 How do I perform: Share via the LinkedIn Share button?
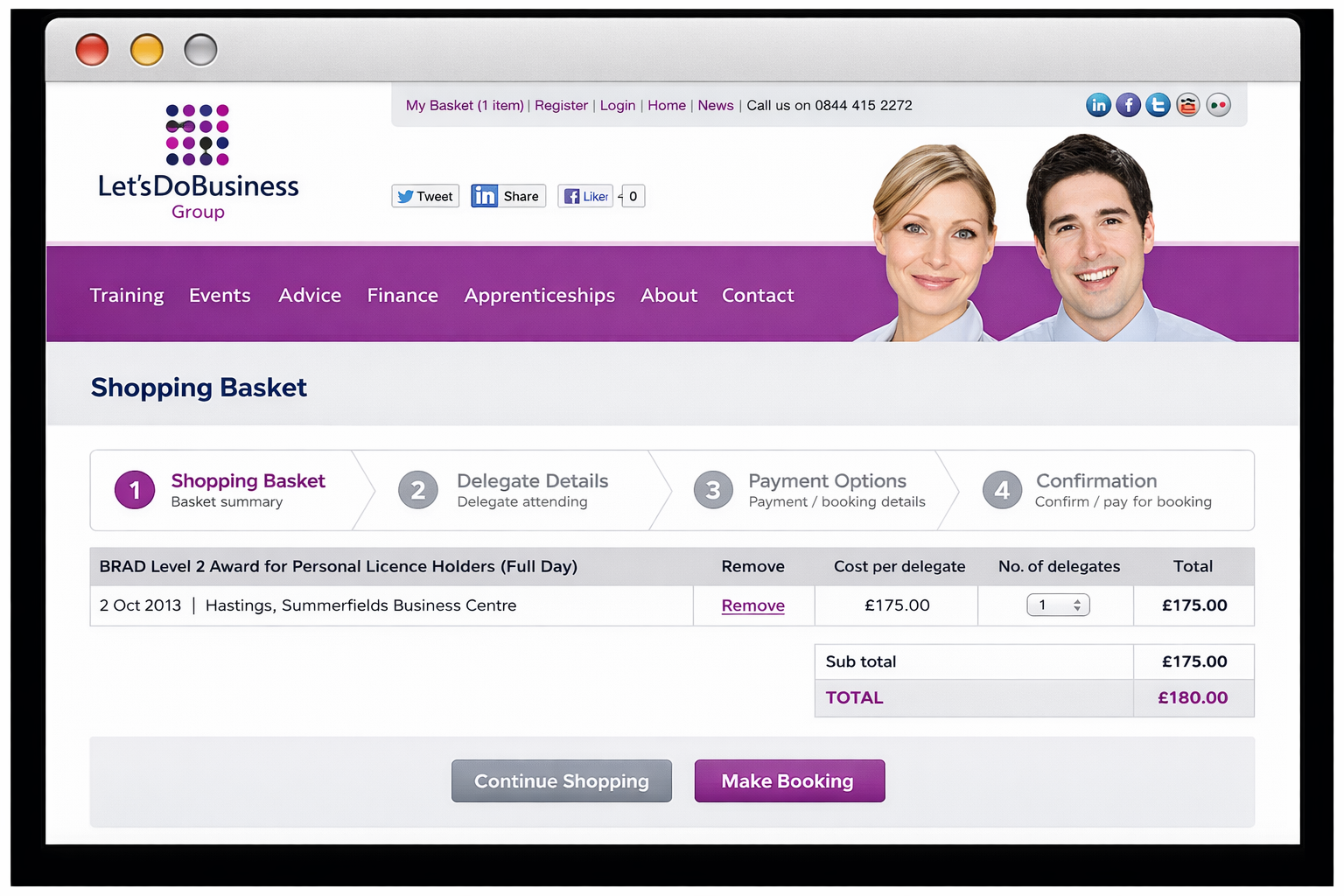[x=507, y=196]
